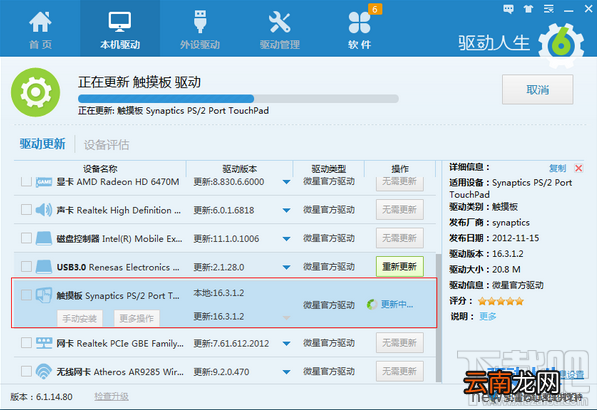
Task: Click the Atheros wireless card wifi icon
Action: pyautogui.click(x=44, y=371)
